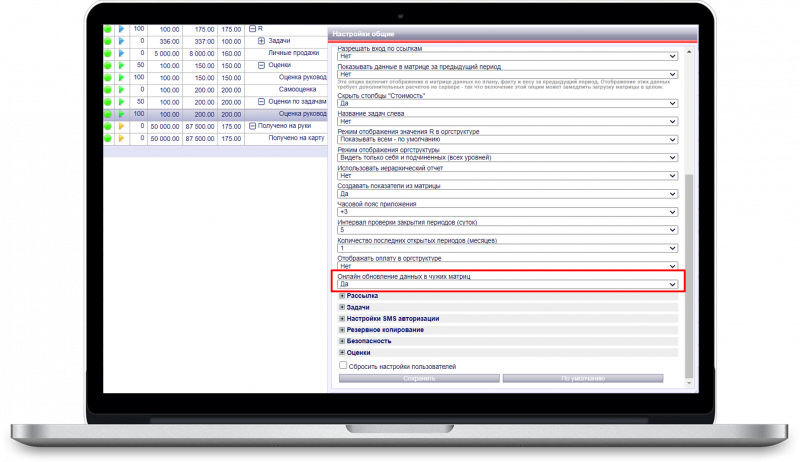Click the green circle in the Самооценка row
Image resolution: width=800 pixels, height=462 pixels.
[108, 90]
